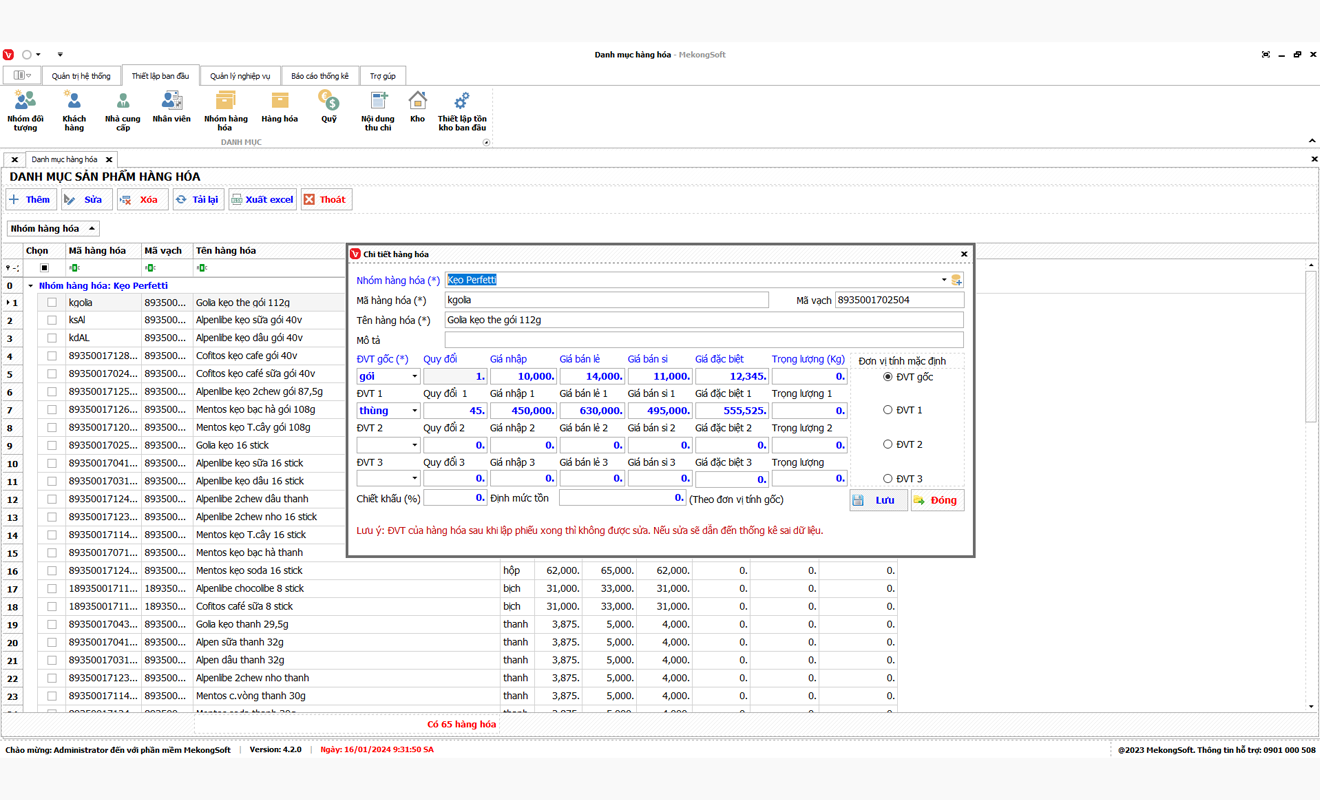Click Thêm to add a product
The image size is (1320, 800).
point(30,200)
